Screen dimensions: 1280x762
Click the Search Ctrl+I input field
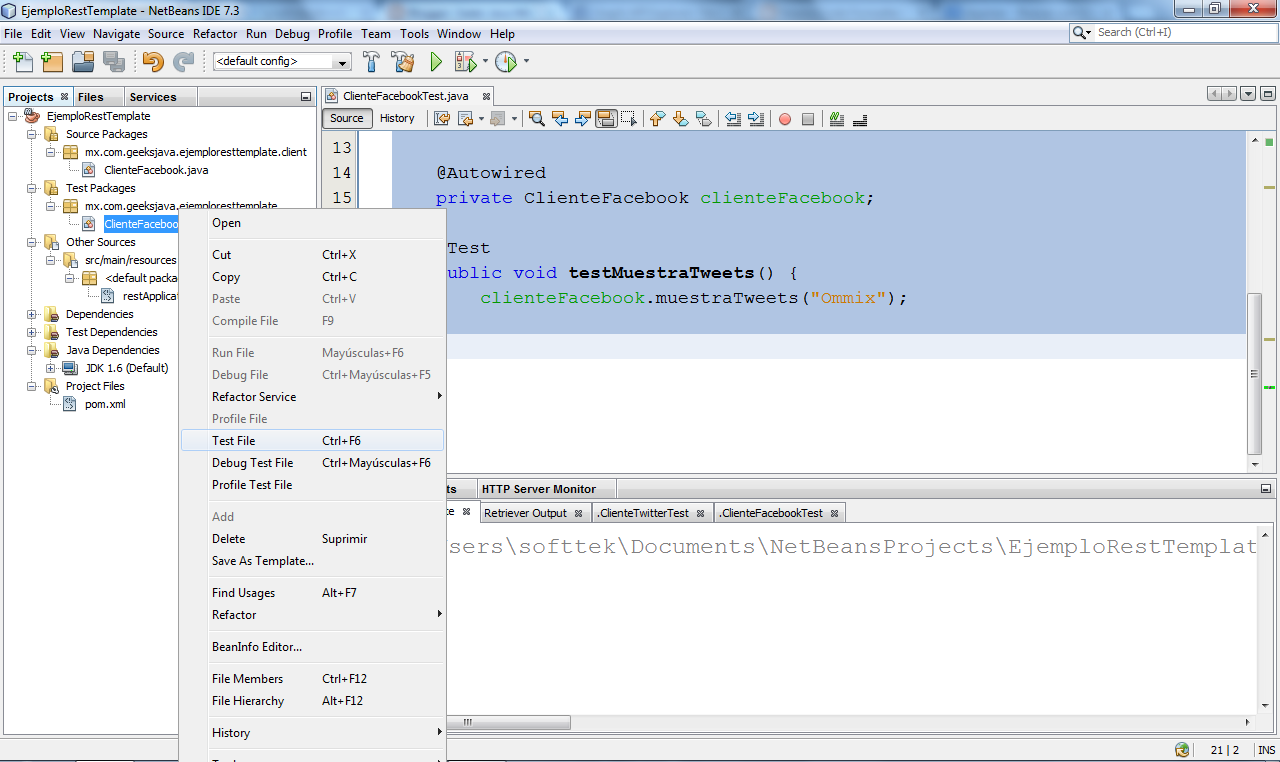1180,32
